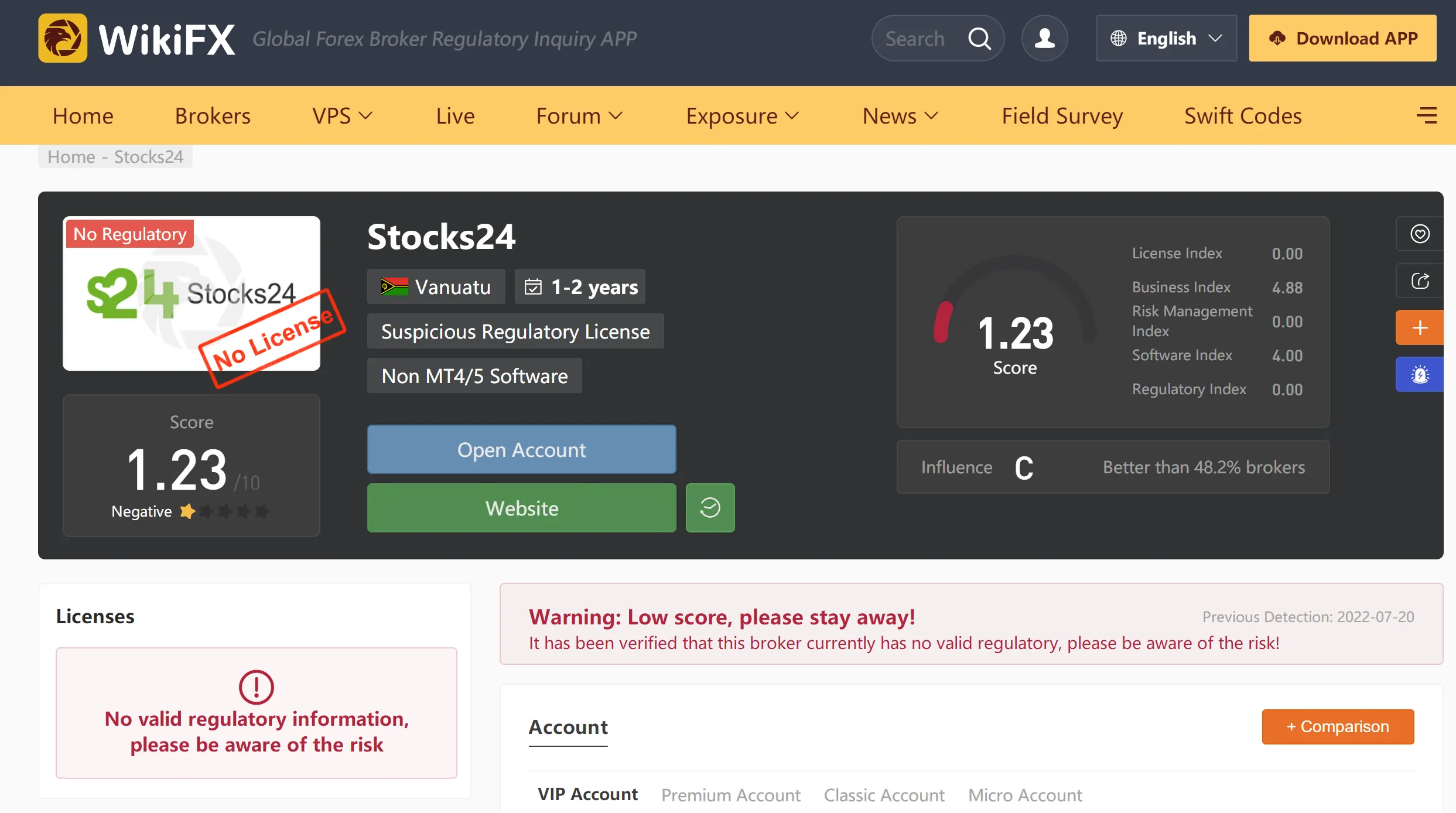Click the WikiFX site name text

(x=167, y=40)
